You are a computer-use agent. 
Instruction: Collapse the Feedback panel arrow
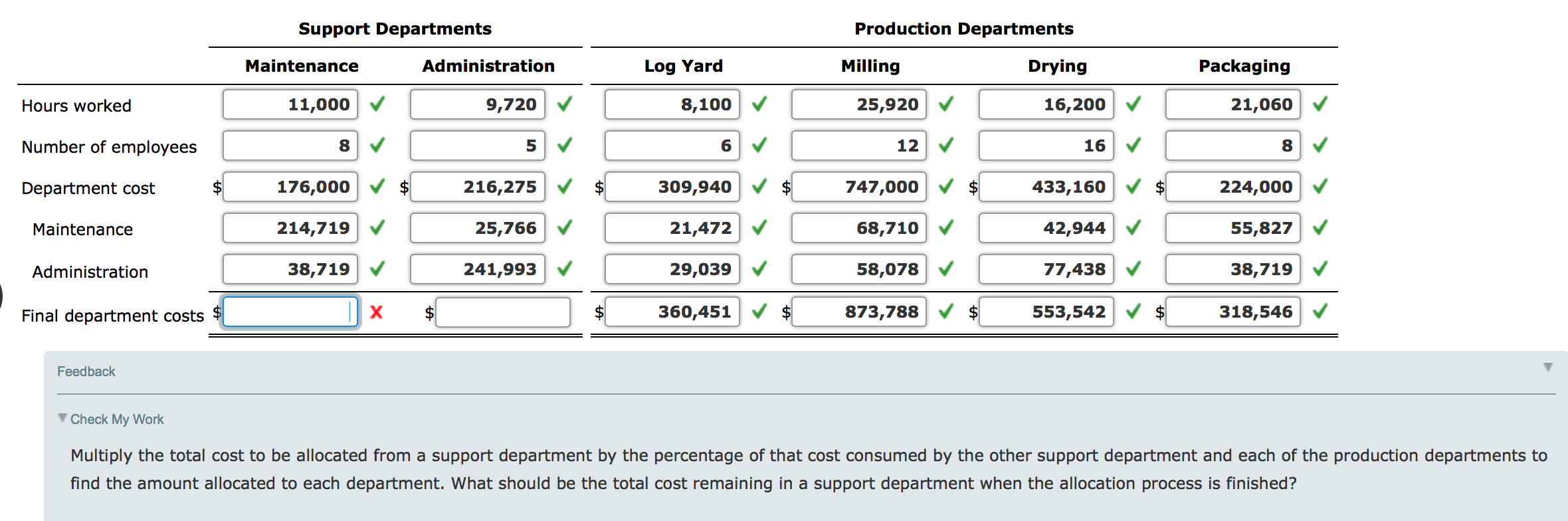click(x=1548, y=367)
